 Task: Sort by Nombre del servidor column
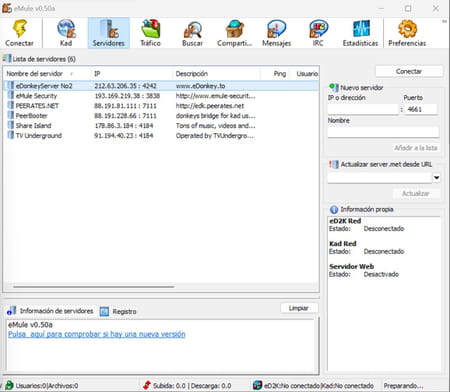click(x=47, y=74)
